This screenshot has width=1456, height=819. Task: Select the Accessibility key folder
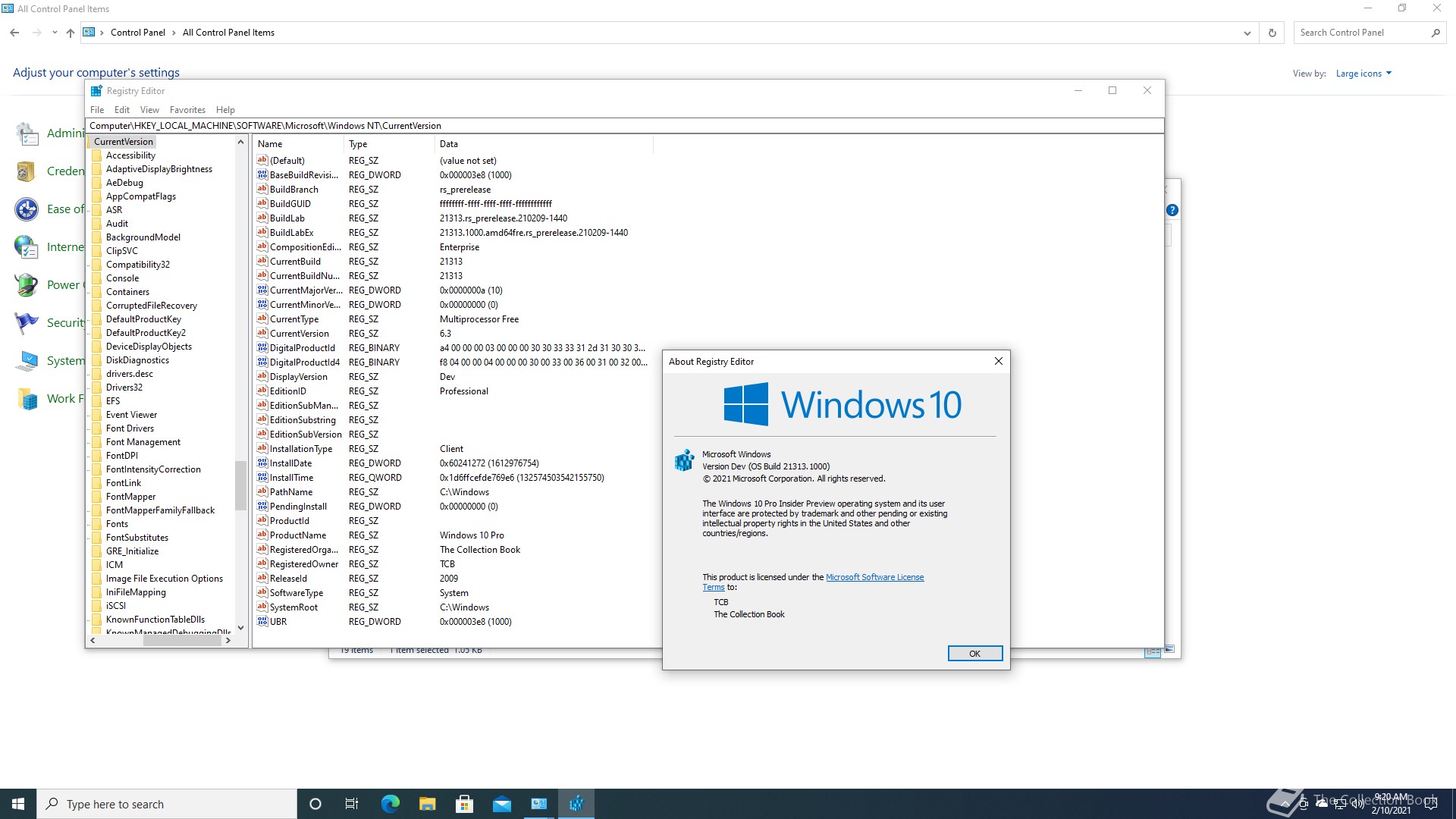pos(130,155)
